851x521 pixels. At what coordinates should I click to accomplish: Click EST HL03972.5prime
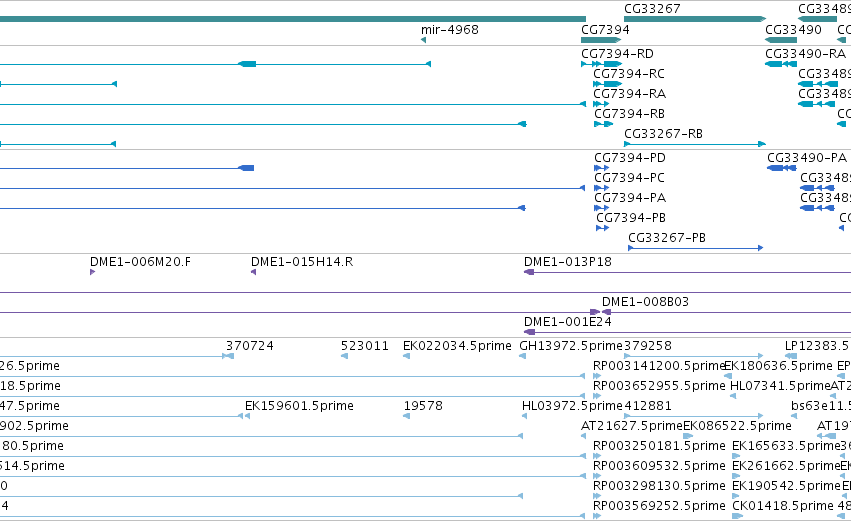point(572,406)
